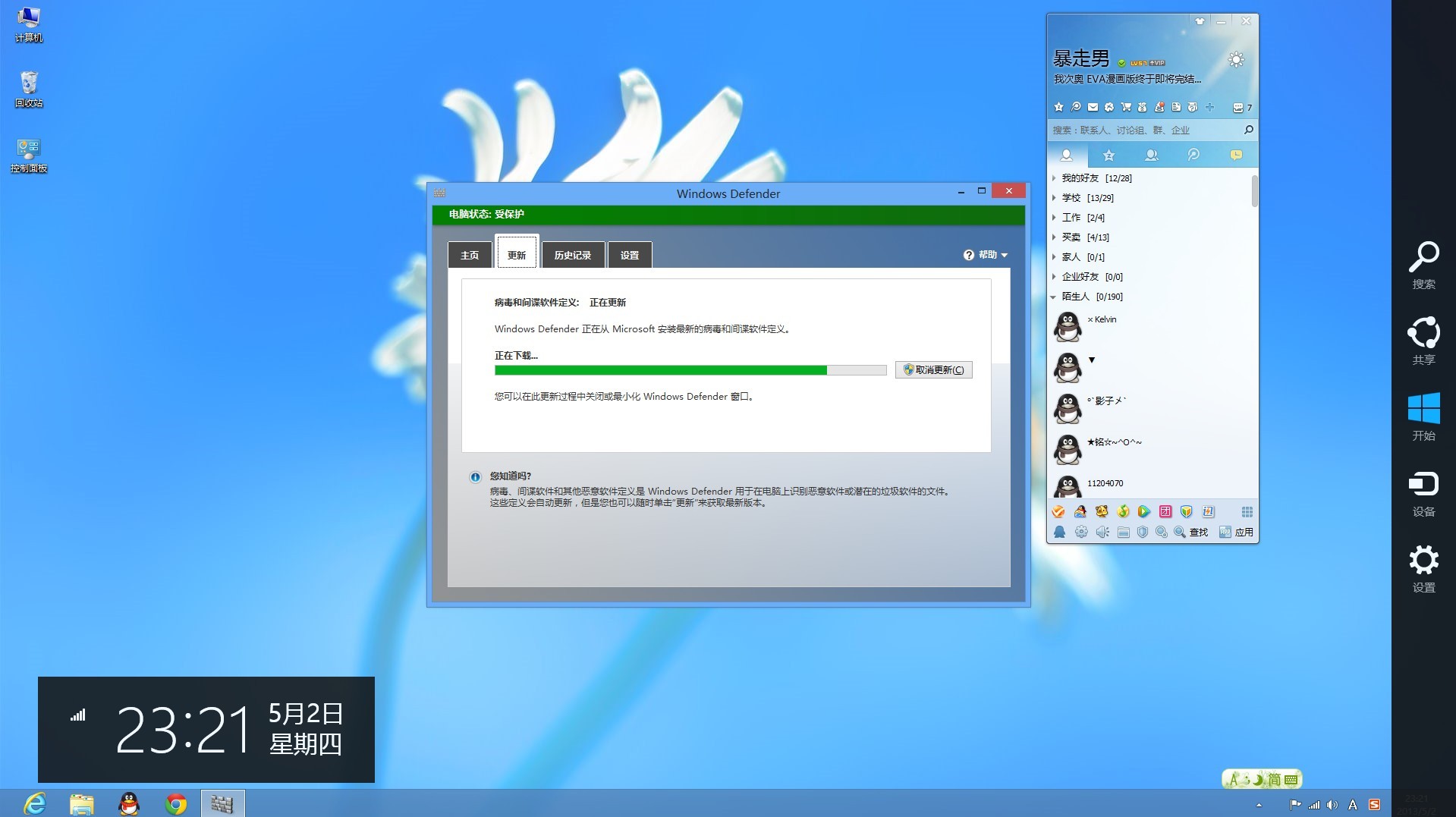Image resolution: width=1456 pixels, height=817 pixels.
Task: Toggle 简 simplified Chinese on input bar
Action: pyautogui.click(x=1275, y=779)
